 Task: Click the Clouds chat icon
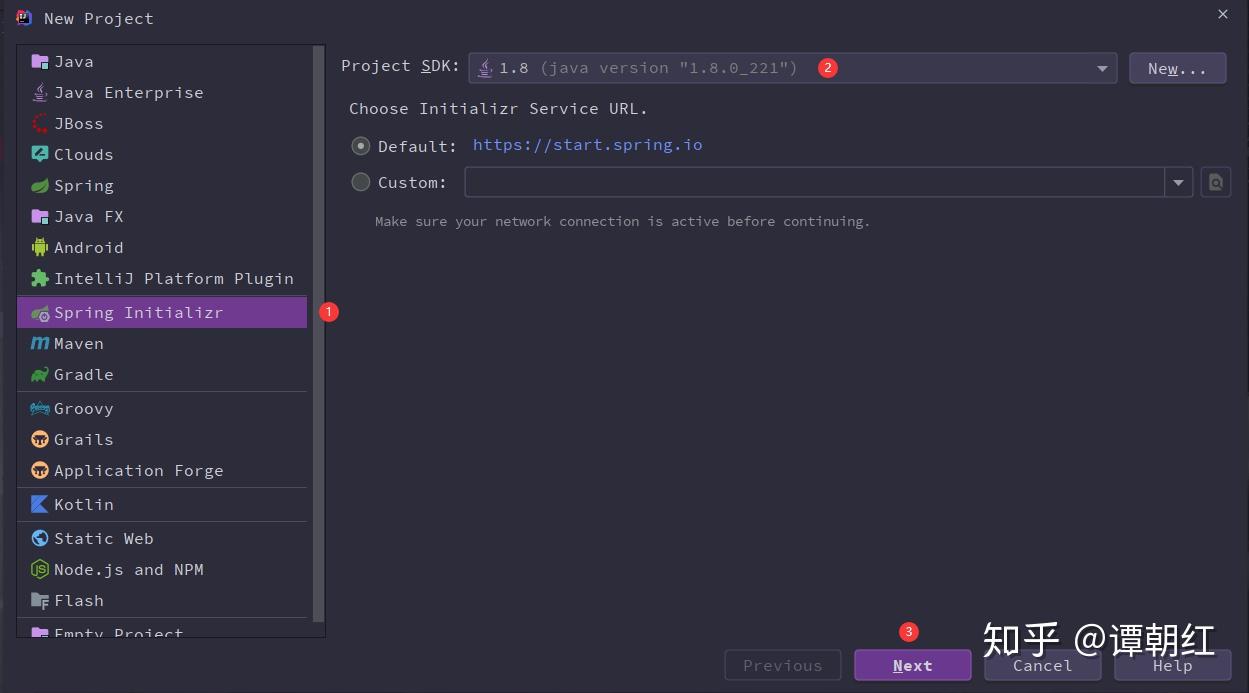(40, 154)
